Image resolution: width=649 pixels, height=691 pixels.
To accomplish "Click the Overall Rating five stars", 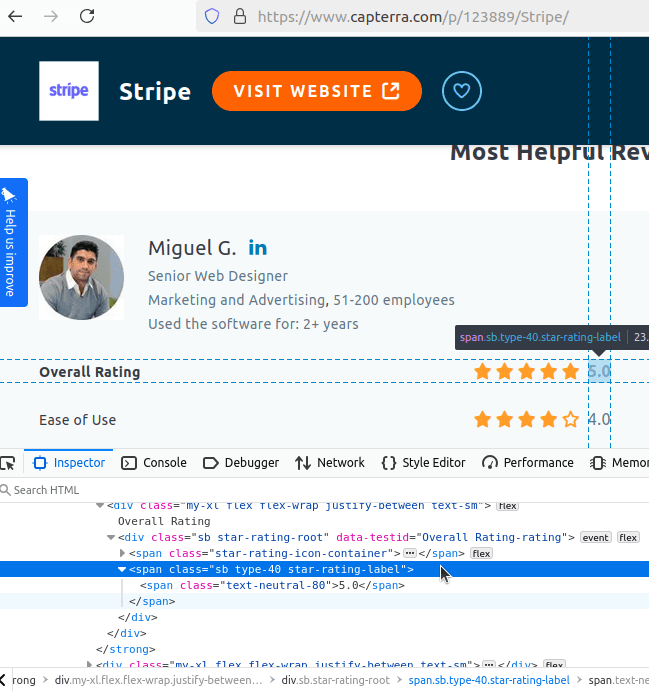I will (x=527, y=372).
